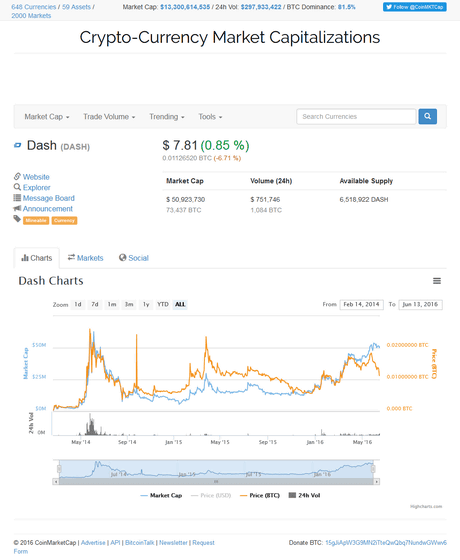Click the magnifier icon beside Explorer
This screenshot has height=560, width=460.
pos(17,187)
